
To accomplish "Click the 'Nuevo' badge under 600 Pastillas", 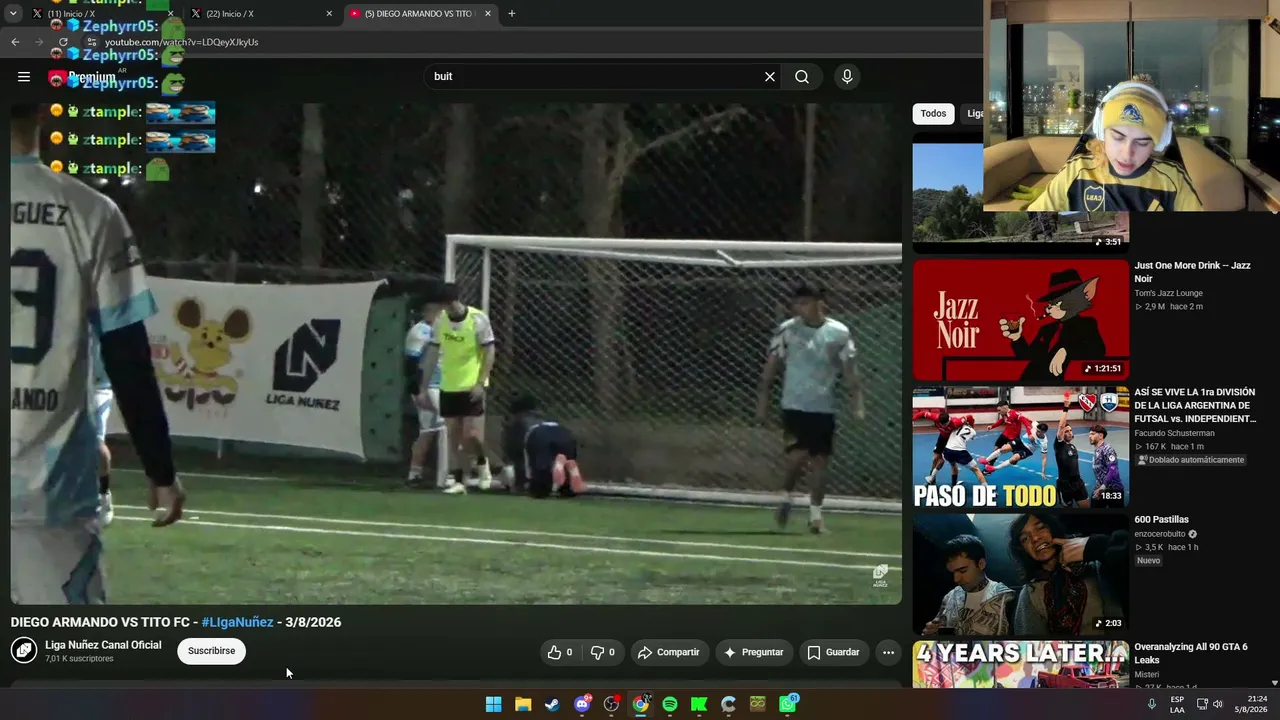I will pos(1148,561).
